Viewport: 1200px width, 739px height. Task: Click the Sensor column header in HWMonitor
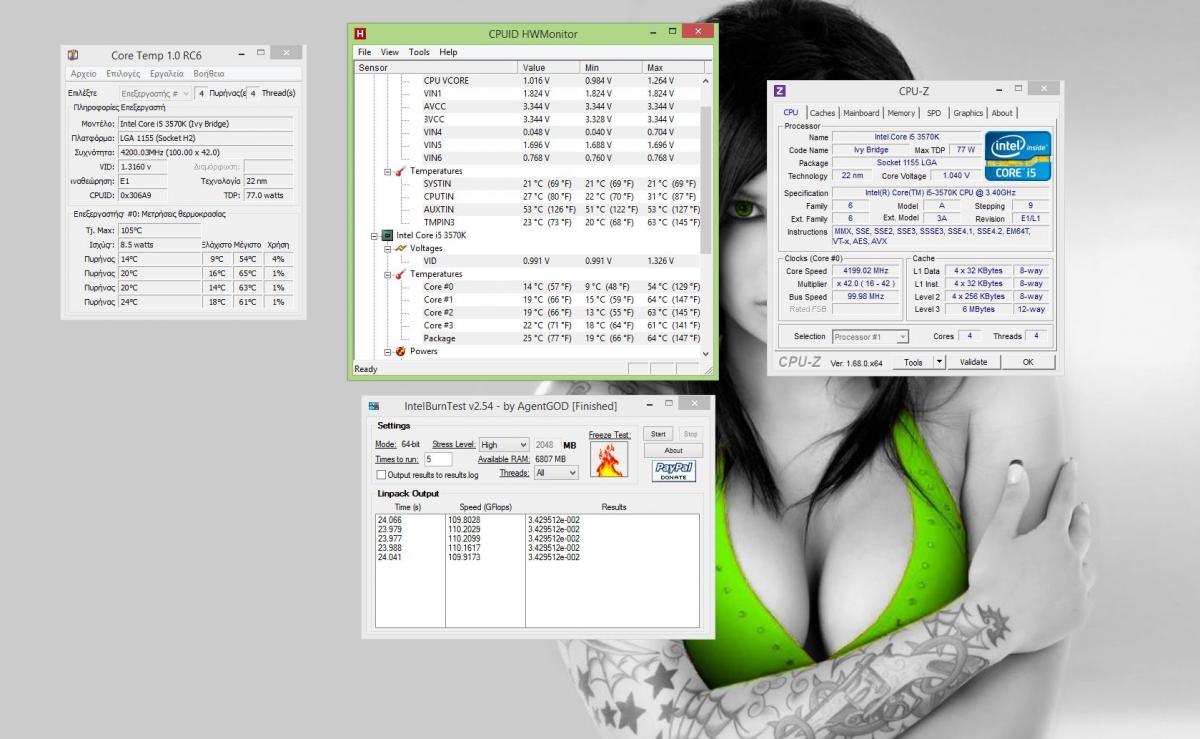[x=437, y=67]
